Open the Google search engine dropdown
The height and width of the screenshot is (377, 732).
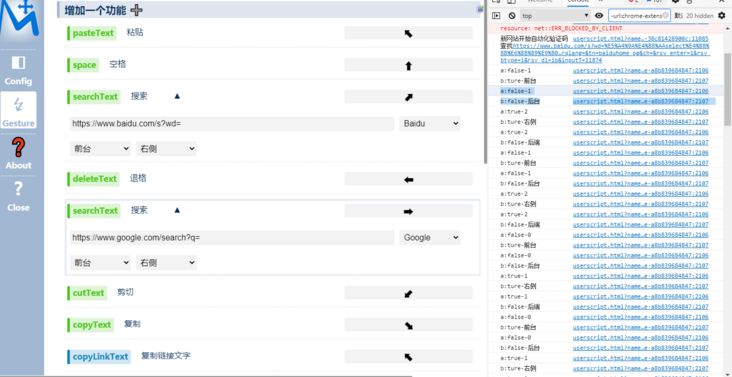point(430,237)
